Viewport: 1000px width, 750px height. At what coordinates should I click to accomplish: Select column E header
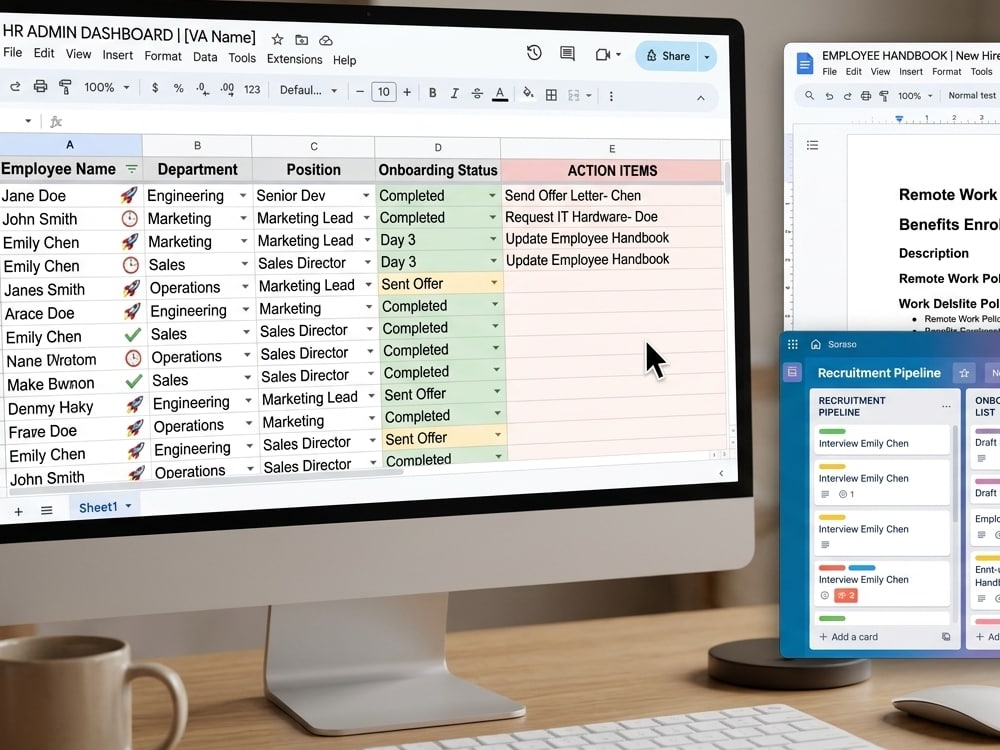coord(611,149)
